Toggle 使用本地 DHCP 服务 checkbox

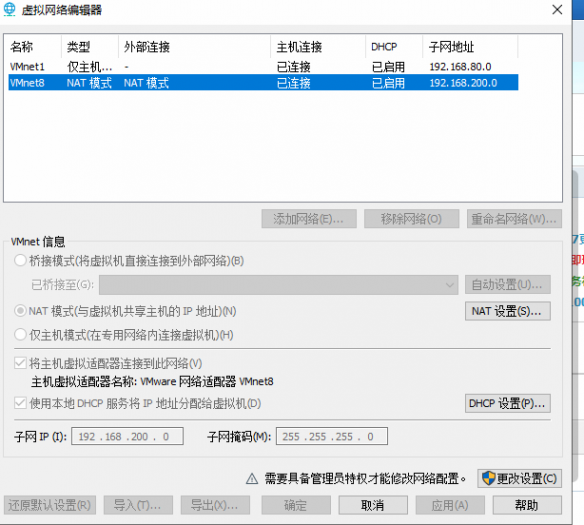click(x=20, y=403)
